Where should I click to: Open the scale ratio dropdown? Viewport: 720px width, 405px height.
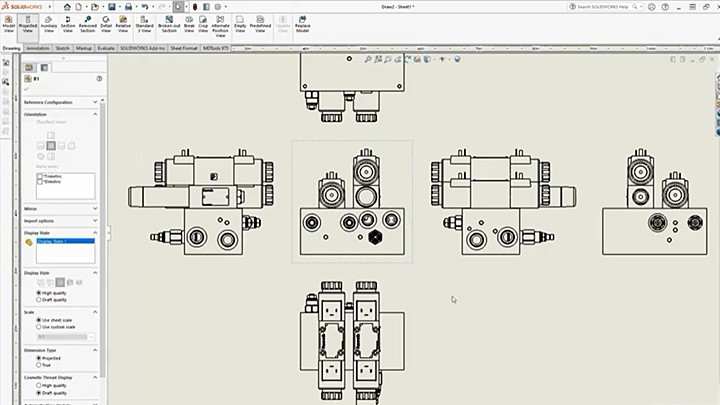[90, 337]
